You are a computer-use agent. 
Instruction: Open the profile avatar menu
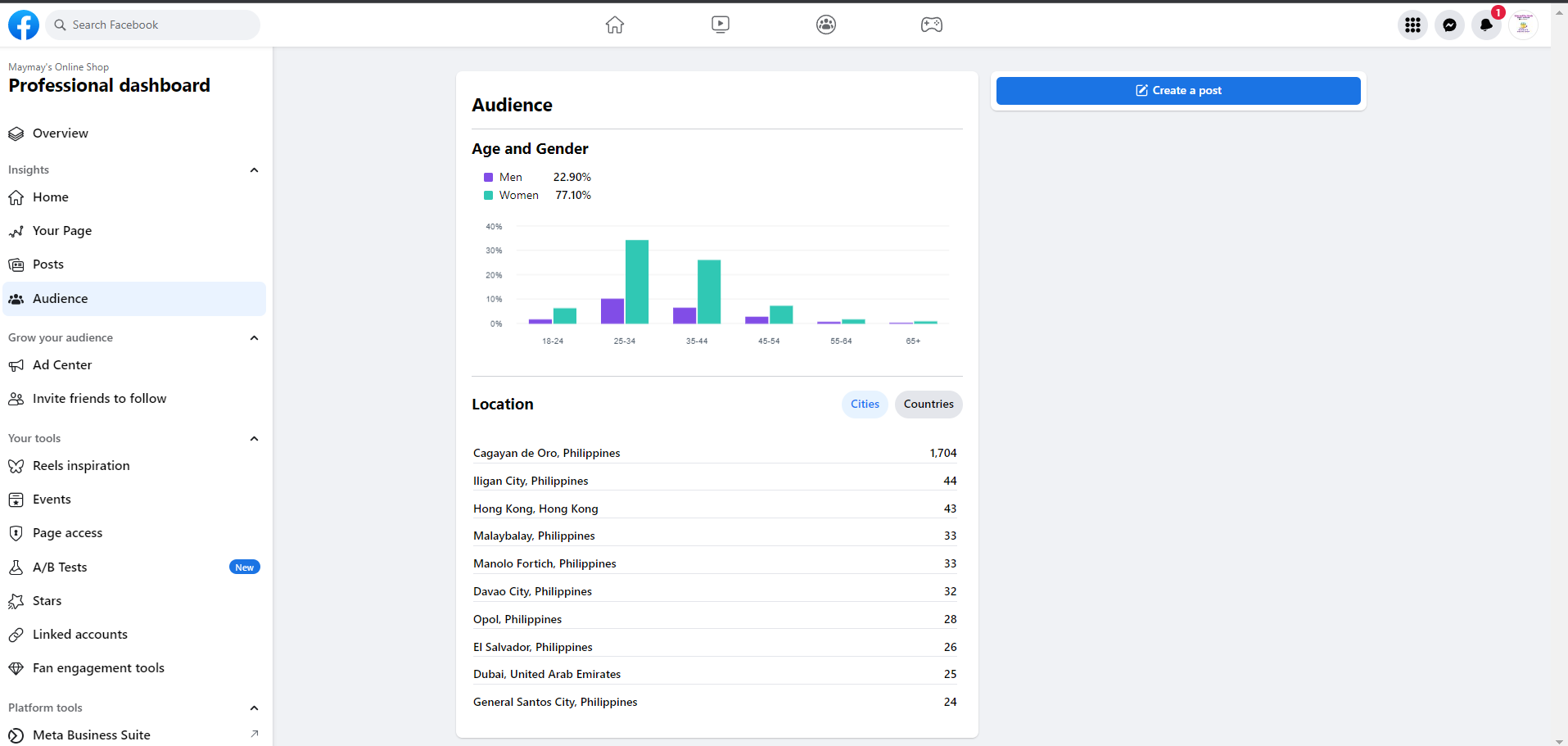coord(1523,25)
